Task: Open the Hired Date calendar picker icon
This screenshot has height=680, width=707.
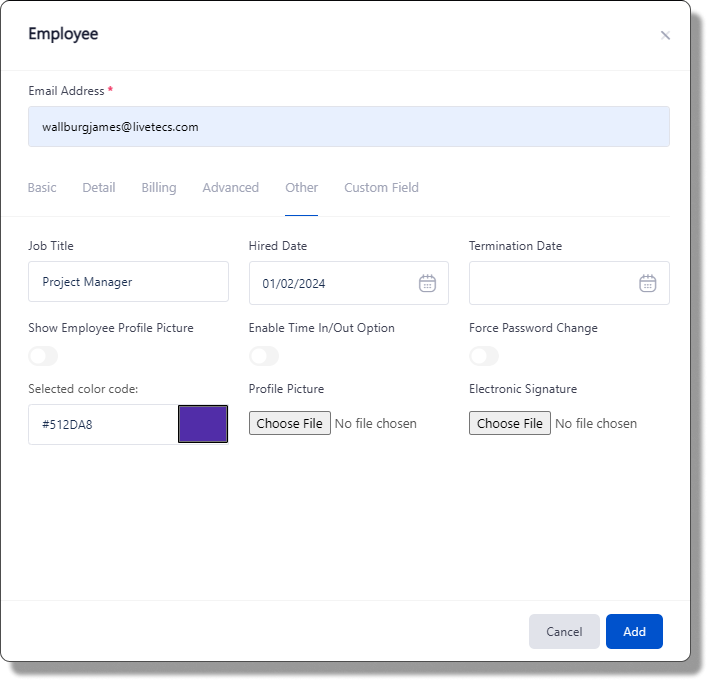Action: click(427, 283)
